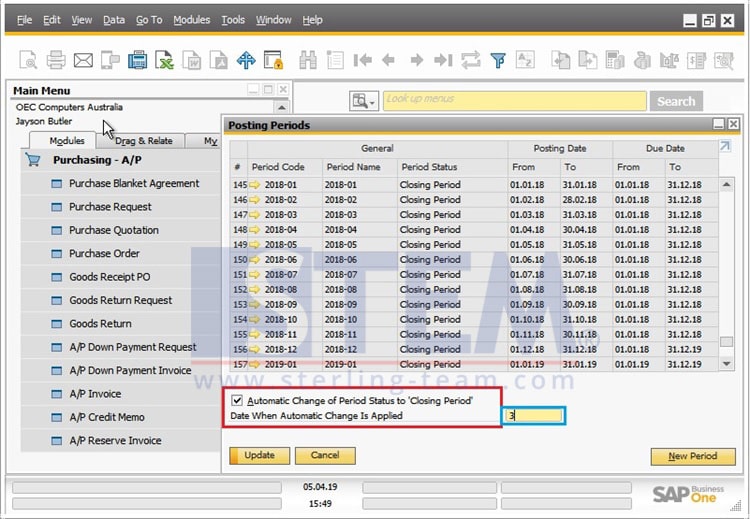
Task: Open A/P Invoice menu item
Action: tap(120, 394)
